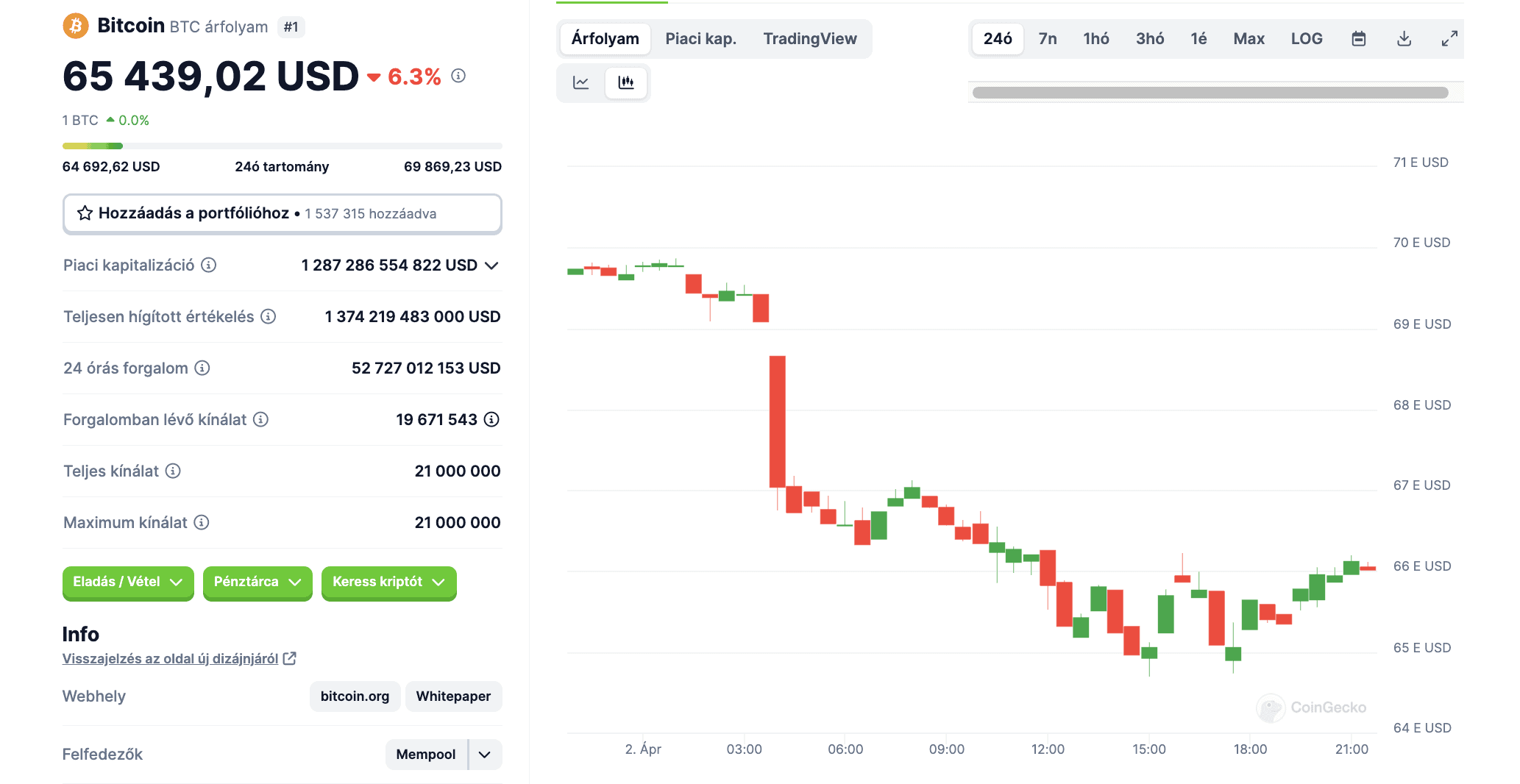Select 1é time range

pyautogui.click(x=1198, y=39)
